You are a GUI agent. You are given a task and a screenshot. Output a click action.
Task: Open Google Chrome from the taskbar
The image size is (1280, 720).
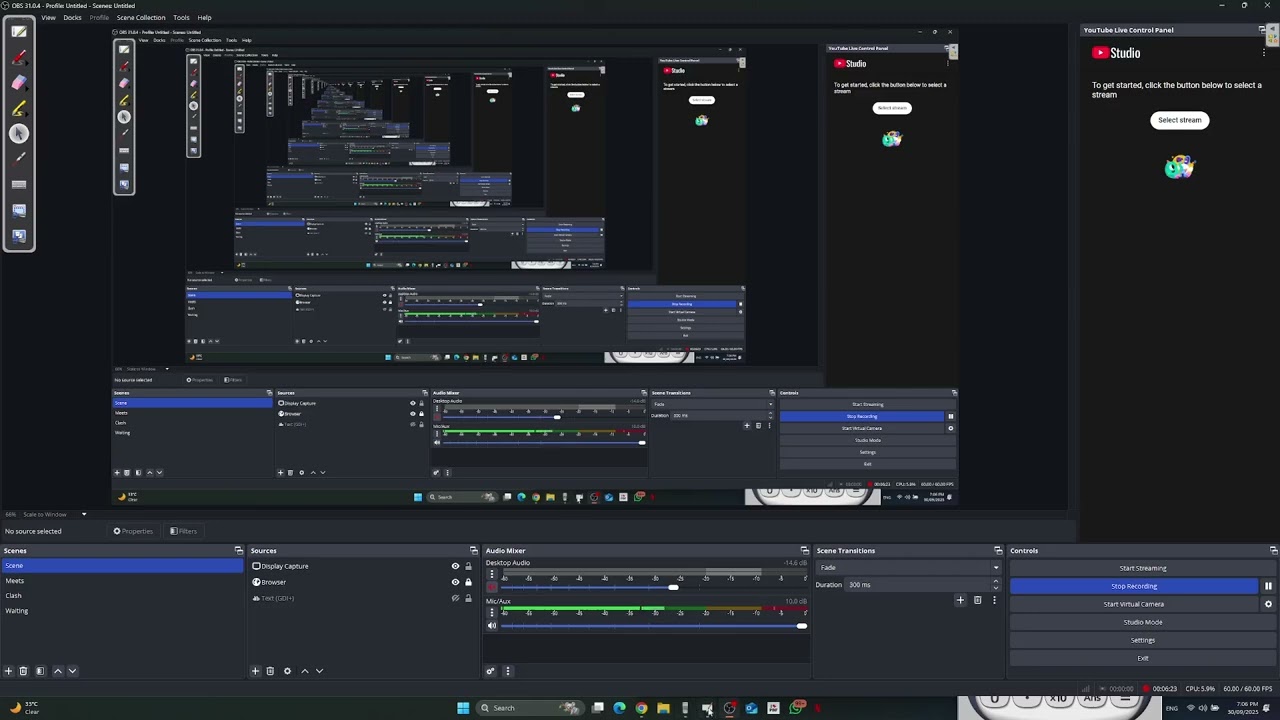point(641,708)
